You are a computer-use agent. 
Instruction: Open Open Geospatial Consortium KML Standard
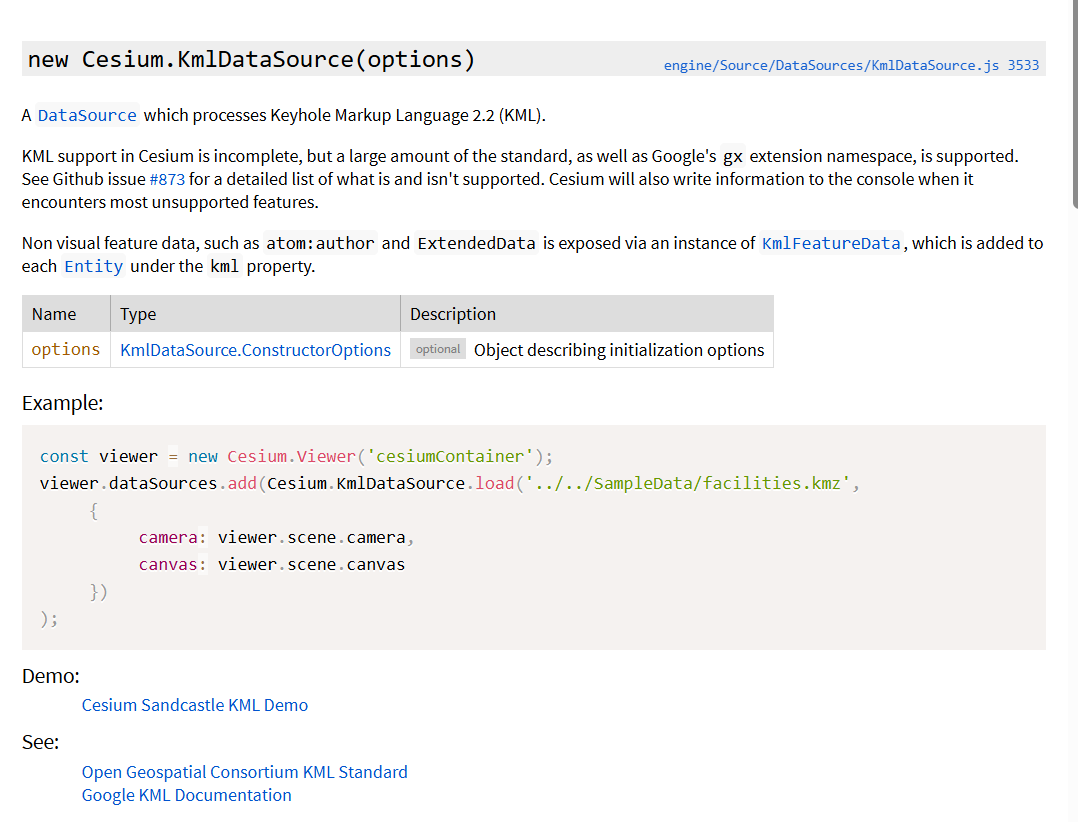244,772
